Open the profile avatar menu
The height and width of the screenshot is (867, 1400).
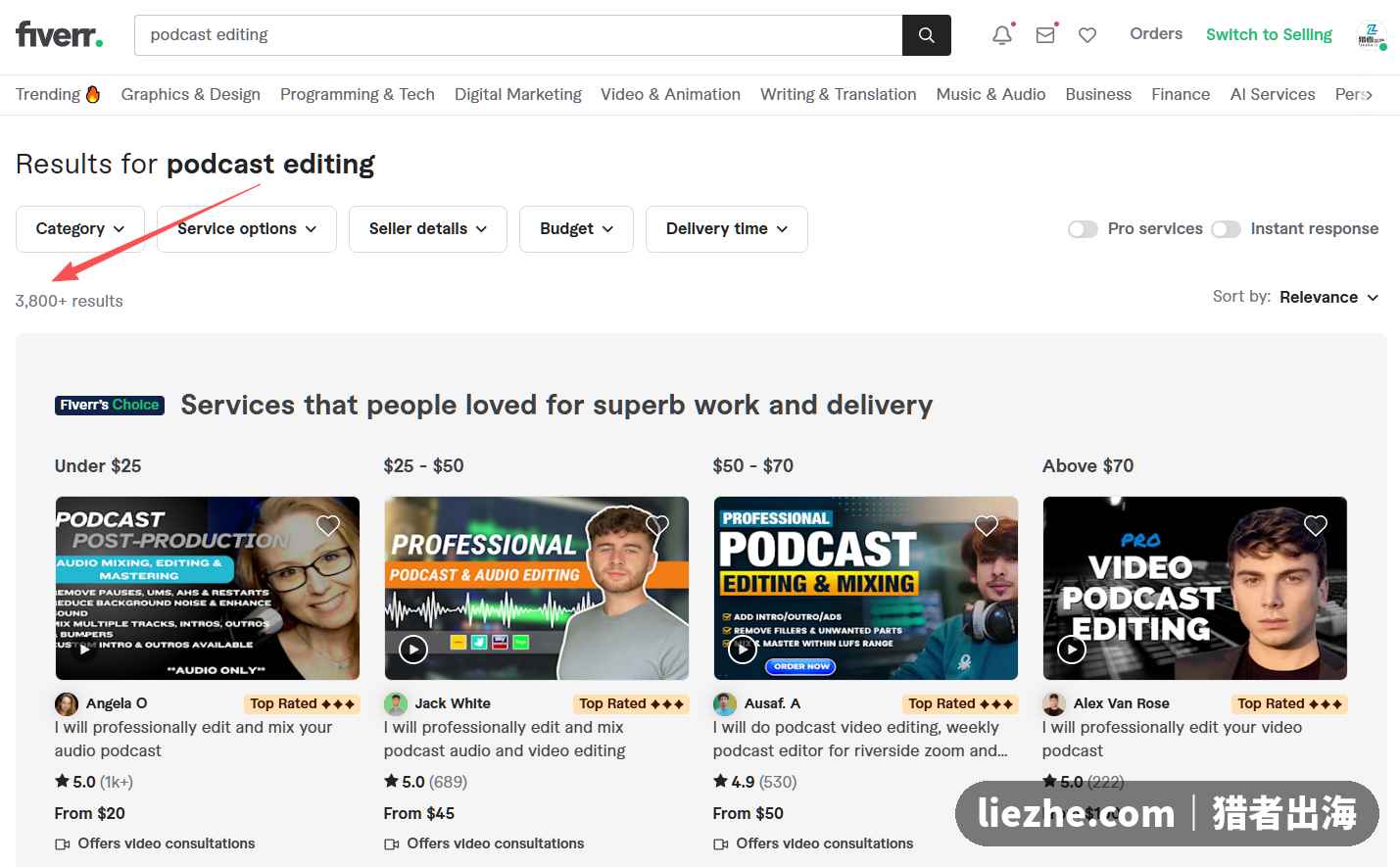click(1371, 36)
